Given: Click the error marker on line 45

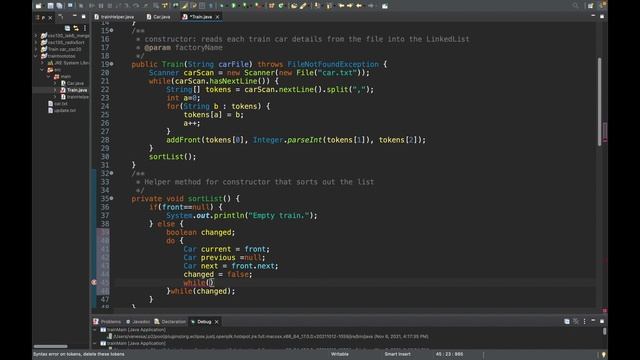Looking at the screenshot, I should [94, 282].
